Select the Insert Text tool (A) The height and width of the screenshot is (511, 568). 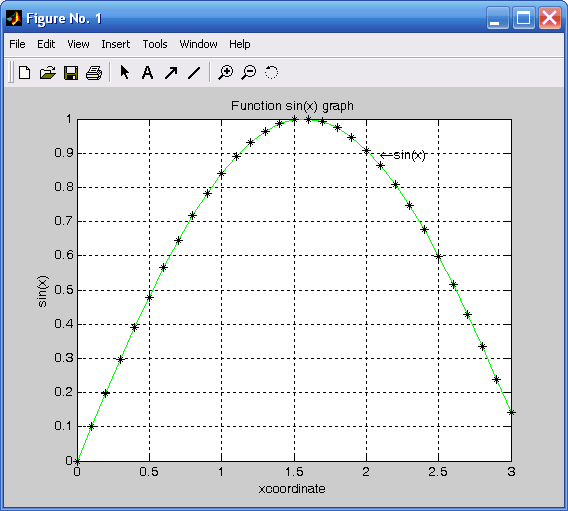147,72
